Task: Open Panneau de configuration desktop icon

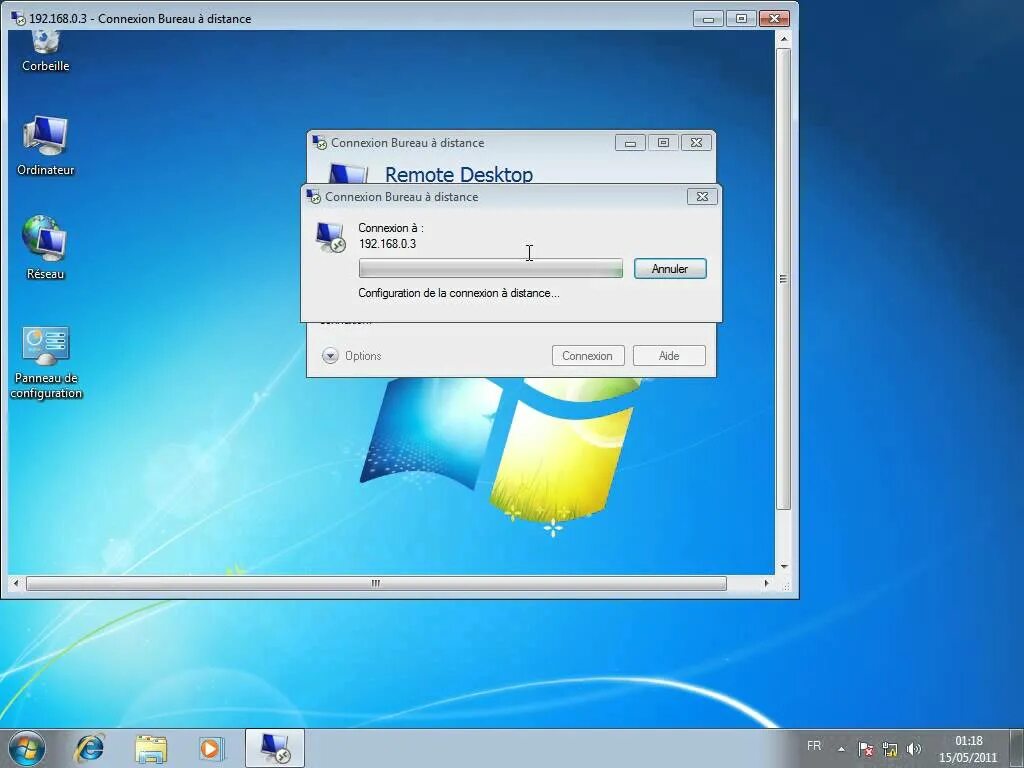Action: tap(46, 363)
